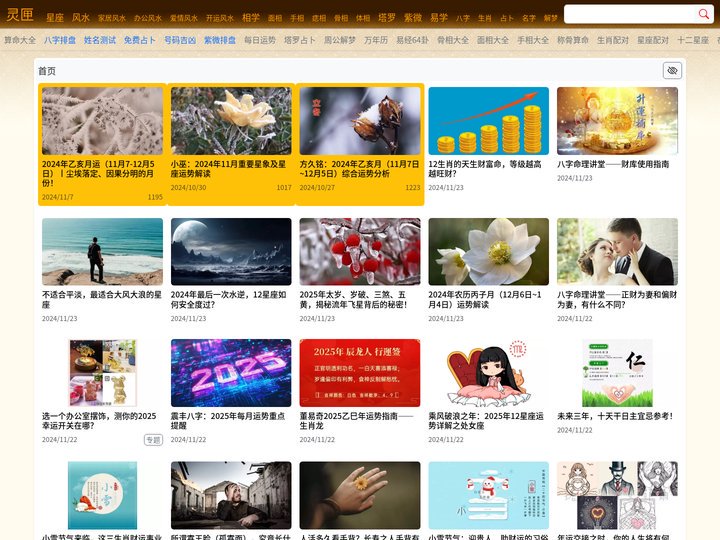Screen dimensions: 720x540
Task: Open 十二星座 link
Action: (693, 40)
